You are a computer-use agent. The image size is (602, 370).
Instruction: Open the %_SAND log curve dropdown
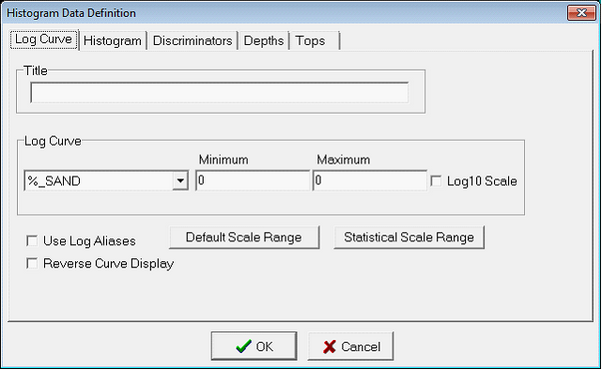(x=180, y=180)
